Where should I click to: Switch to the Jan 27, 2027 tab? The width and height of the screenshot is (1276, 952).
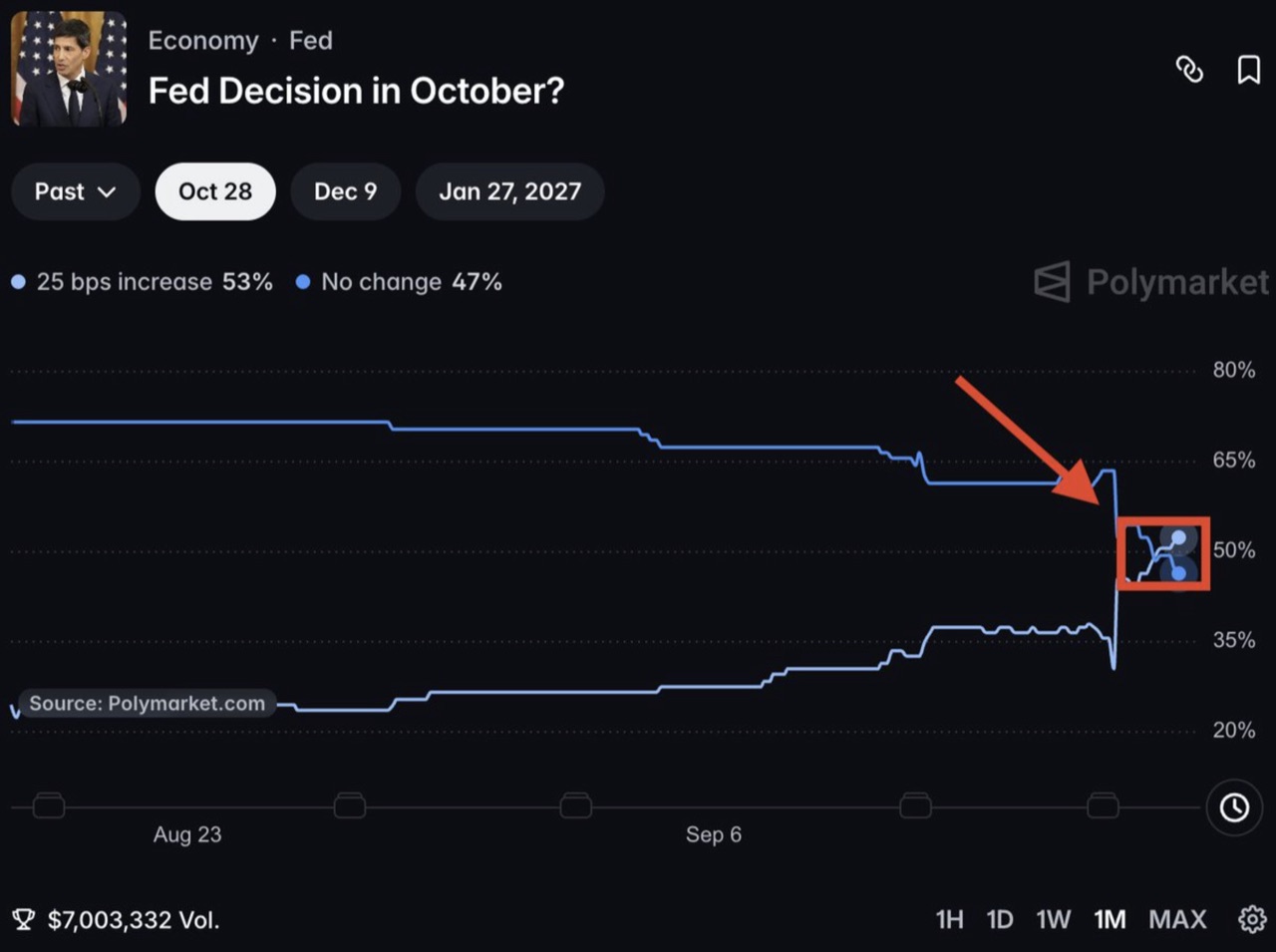pos(510,191)
